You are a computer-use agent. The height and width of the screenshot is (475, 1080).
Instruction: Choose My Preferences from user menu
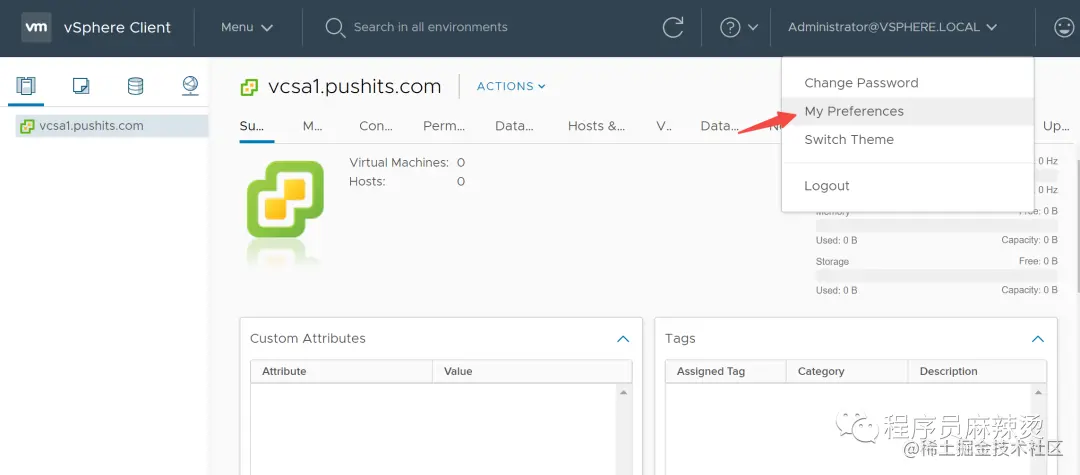(x=908, y=111)
